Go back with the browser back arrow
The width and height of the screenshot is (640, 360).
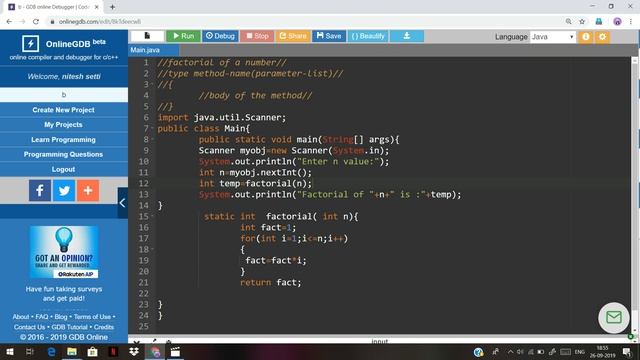[x=9, y=22]
